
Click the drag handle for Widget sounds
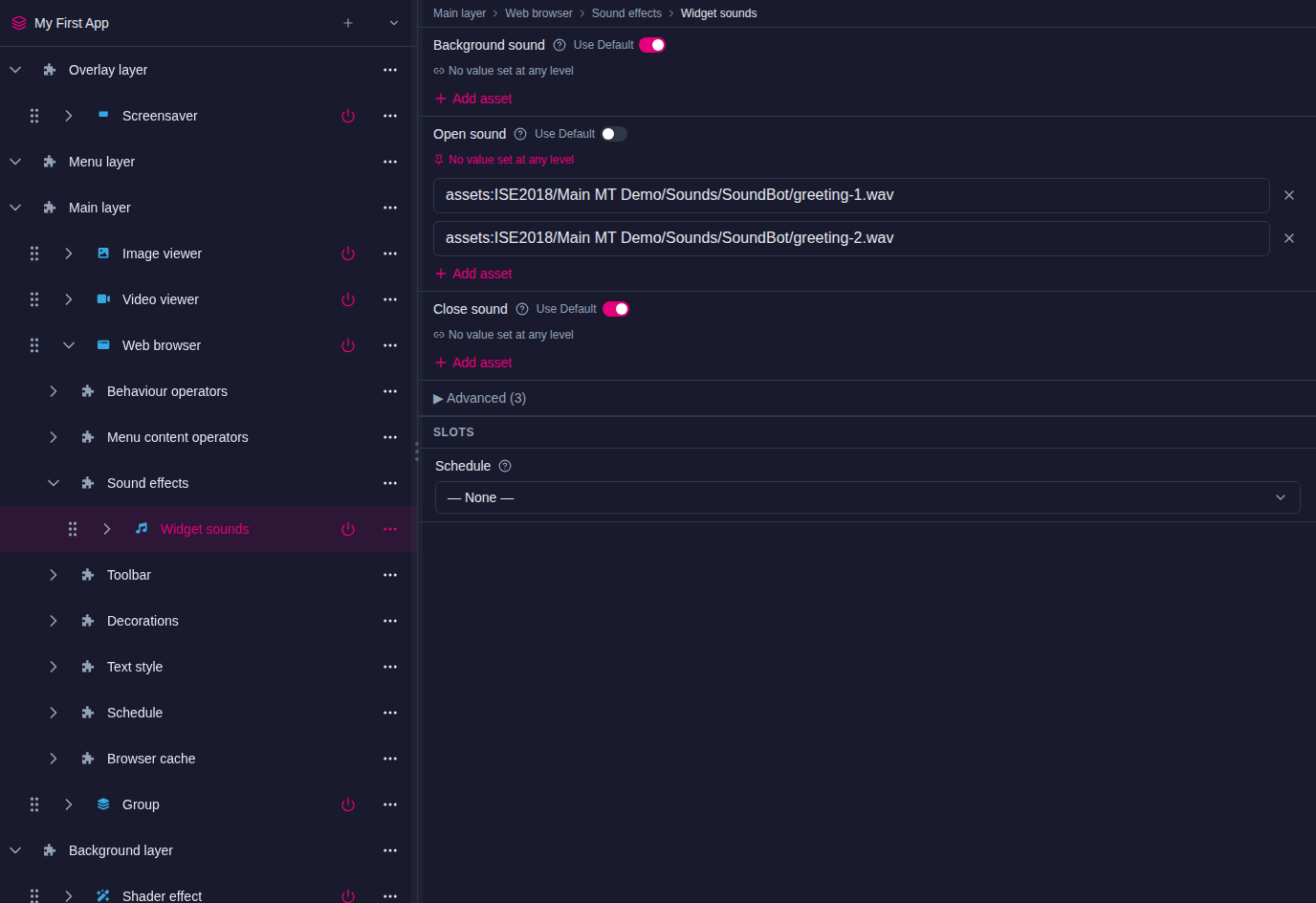[x=73, y=529]
